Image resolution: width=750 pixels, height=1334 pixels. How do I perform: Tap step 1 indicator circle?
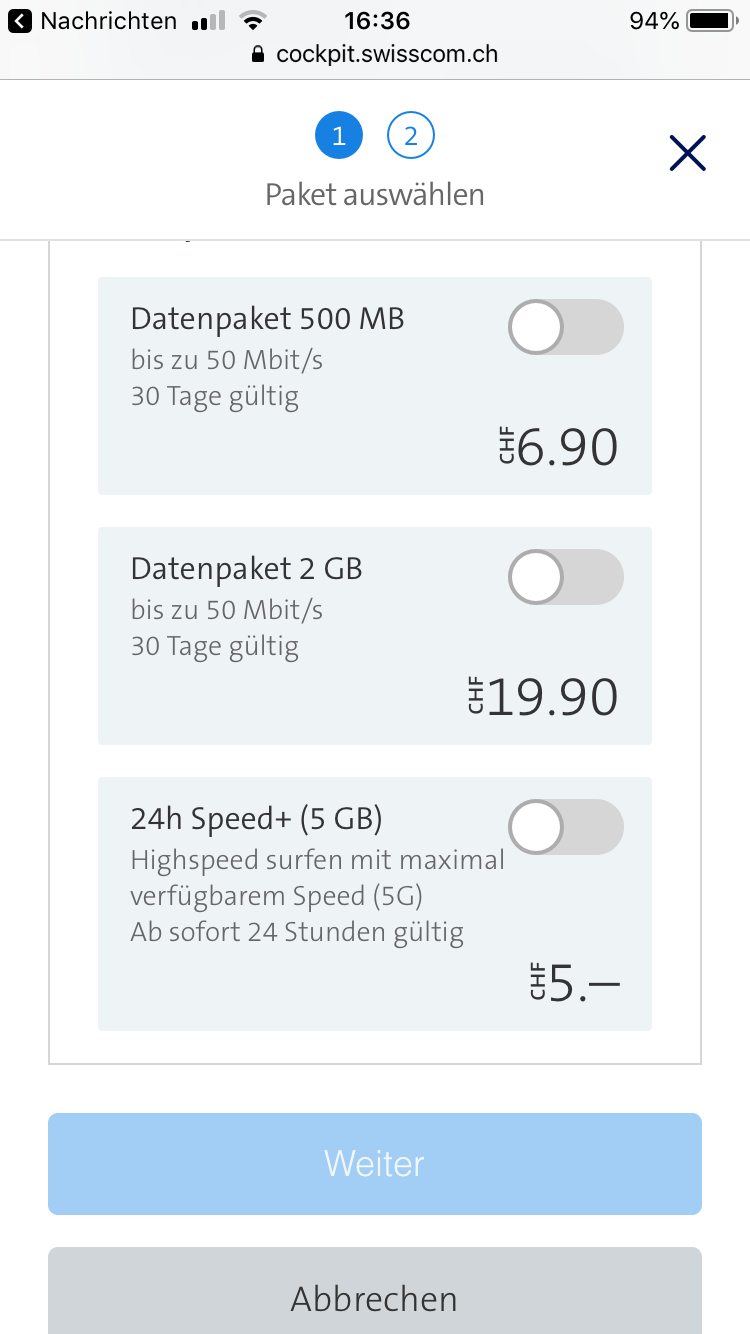coord(339,135)
